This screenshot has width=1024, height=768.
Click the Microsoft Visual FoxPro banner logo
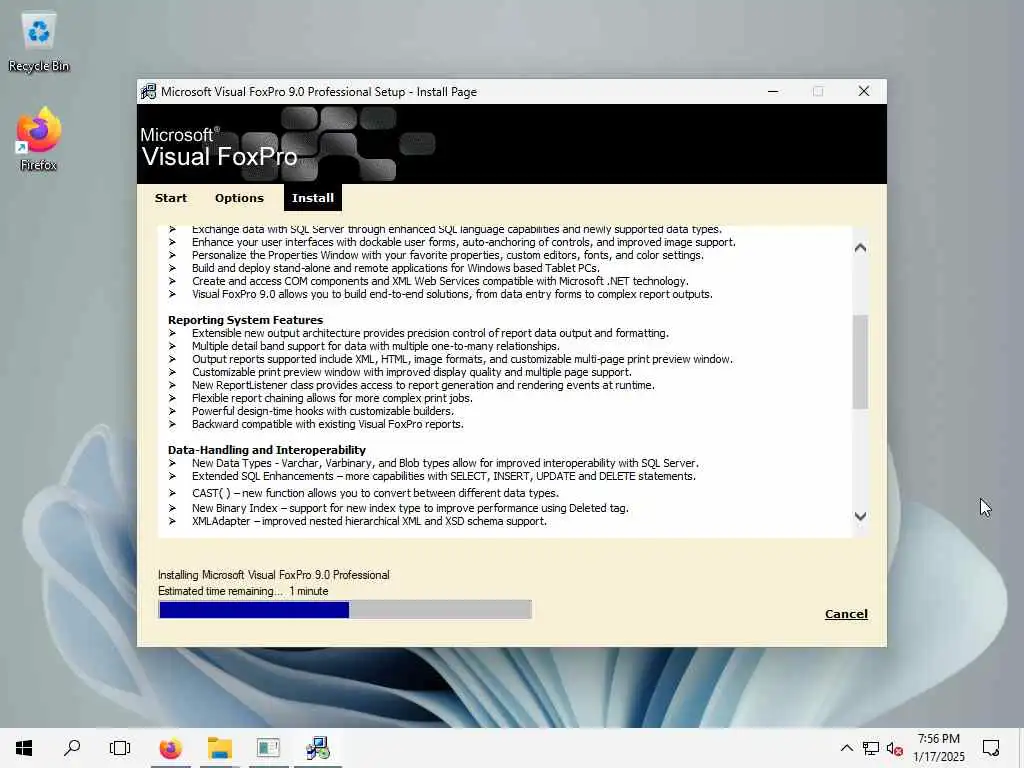(x=287, y=145)
